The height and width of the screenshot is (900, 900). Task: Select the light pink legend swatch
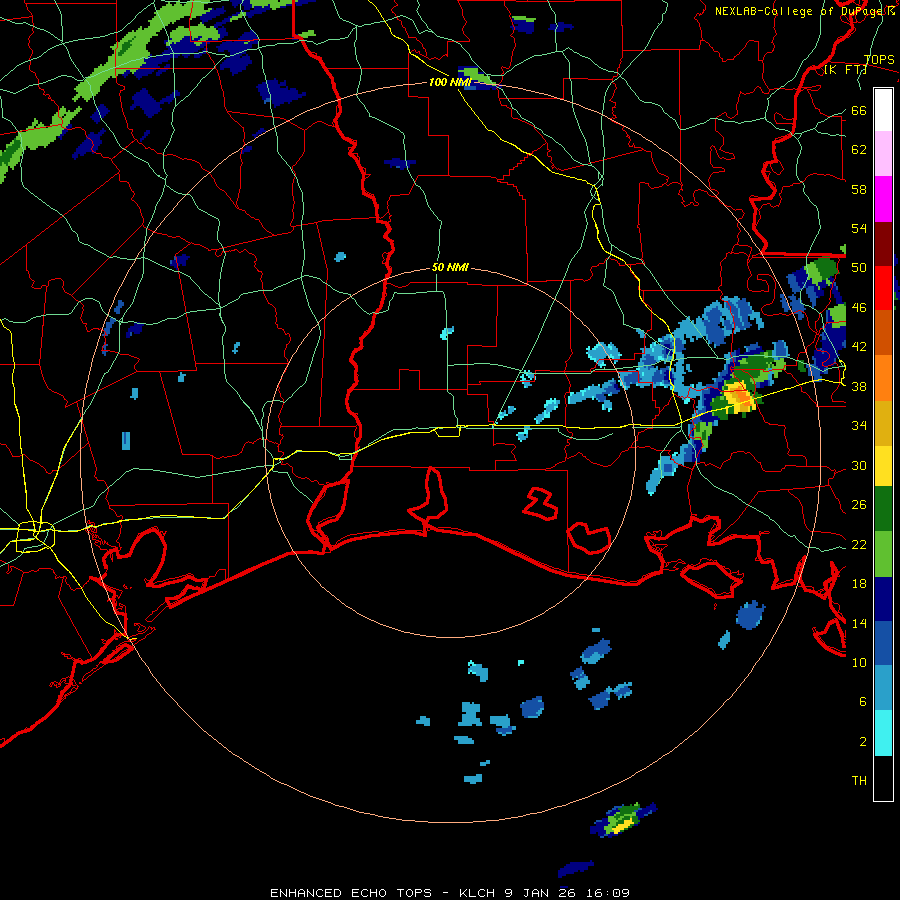tap(883, 154)
